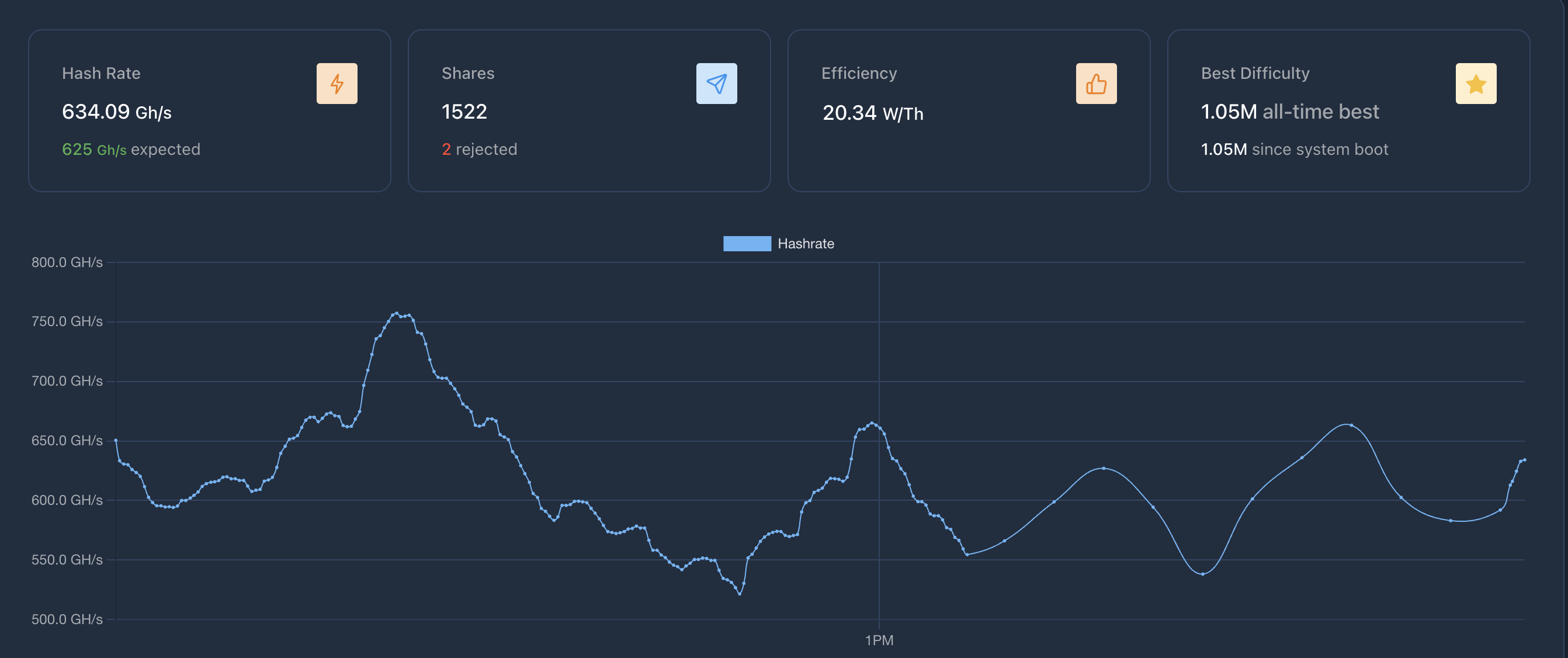Click the "1.05M all-time best" value
This screenshot has height=658, width=1568.
coord(1289,112)
